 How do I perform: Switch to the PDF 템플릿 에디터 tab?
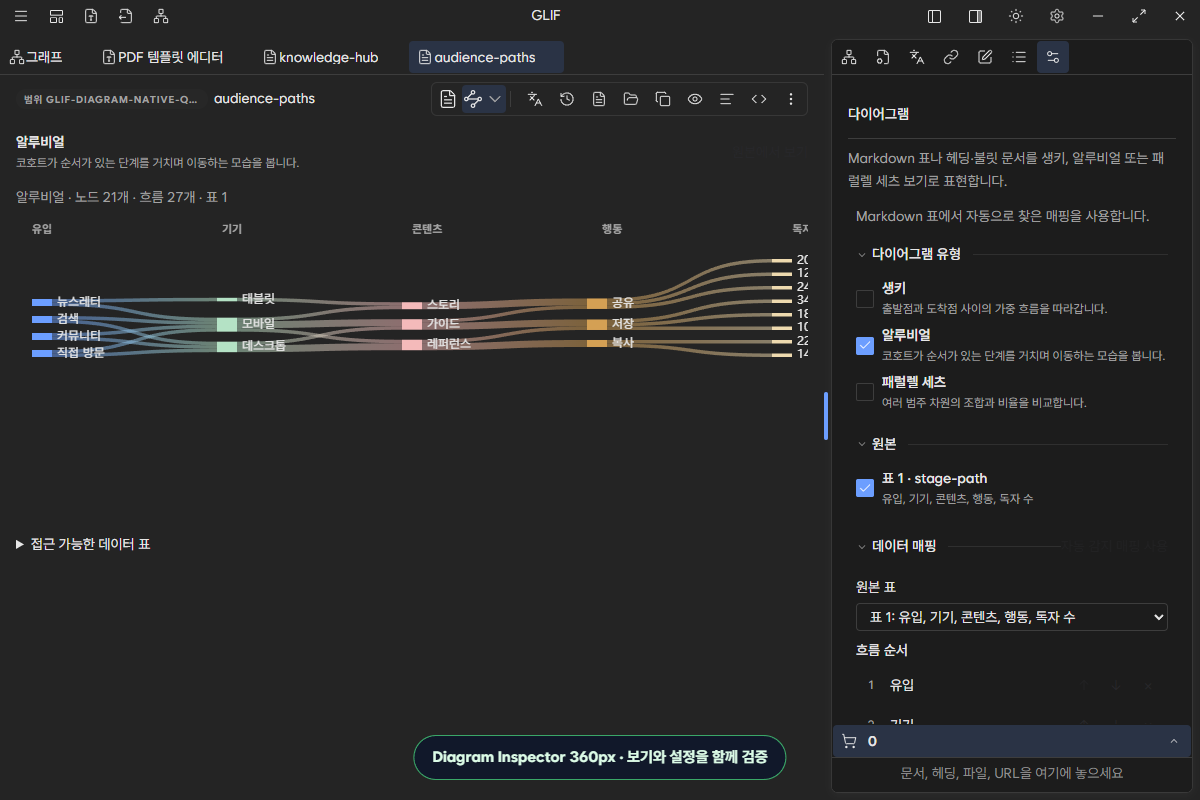pos(163,57)
